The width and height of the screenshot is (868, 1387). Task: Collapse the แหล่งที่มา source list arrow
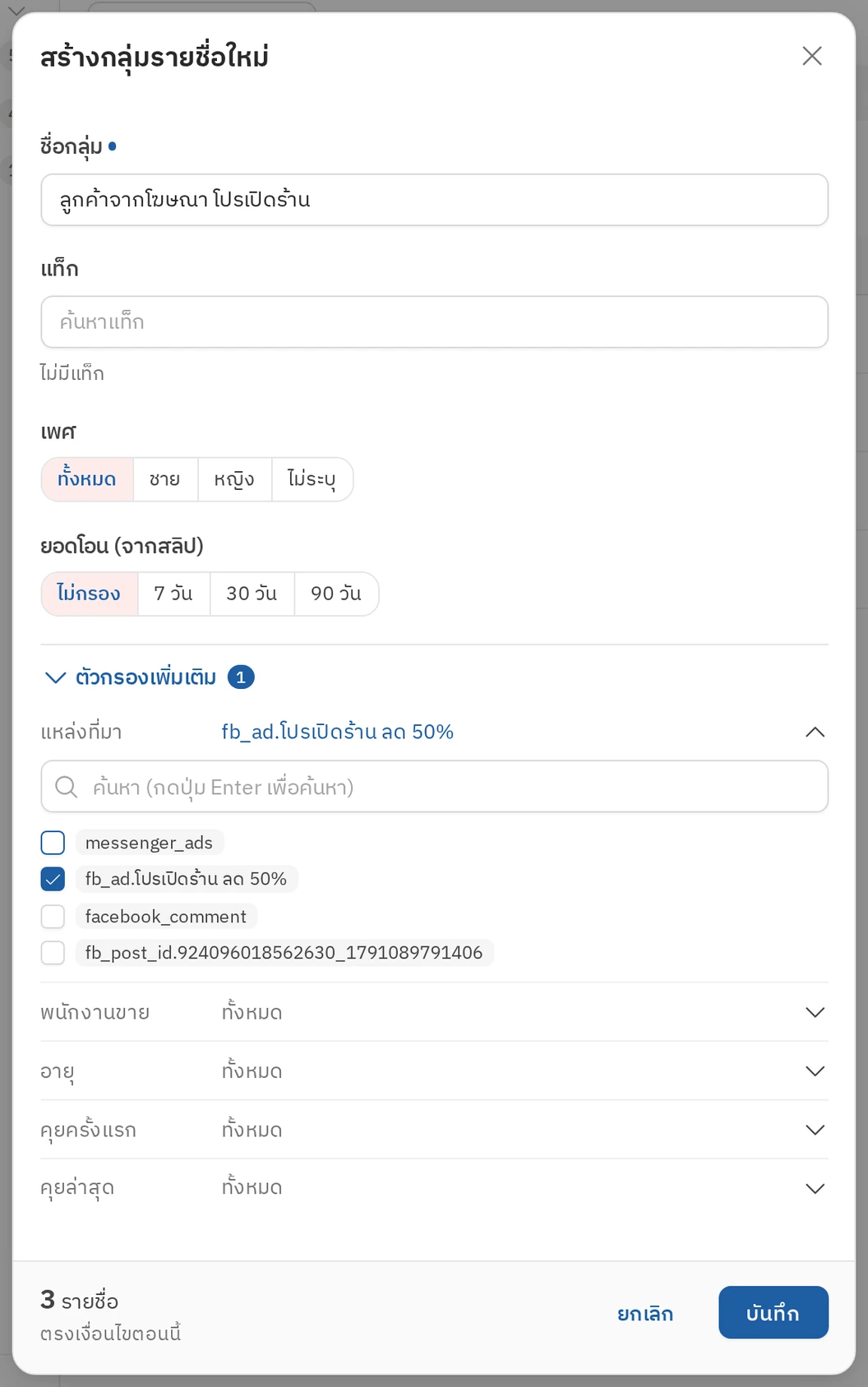pyautogui.click(x=815, y=732)
